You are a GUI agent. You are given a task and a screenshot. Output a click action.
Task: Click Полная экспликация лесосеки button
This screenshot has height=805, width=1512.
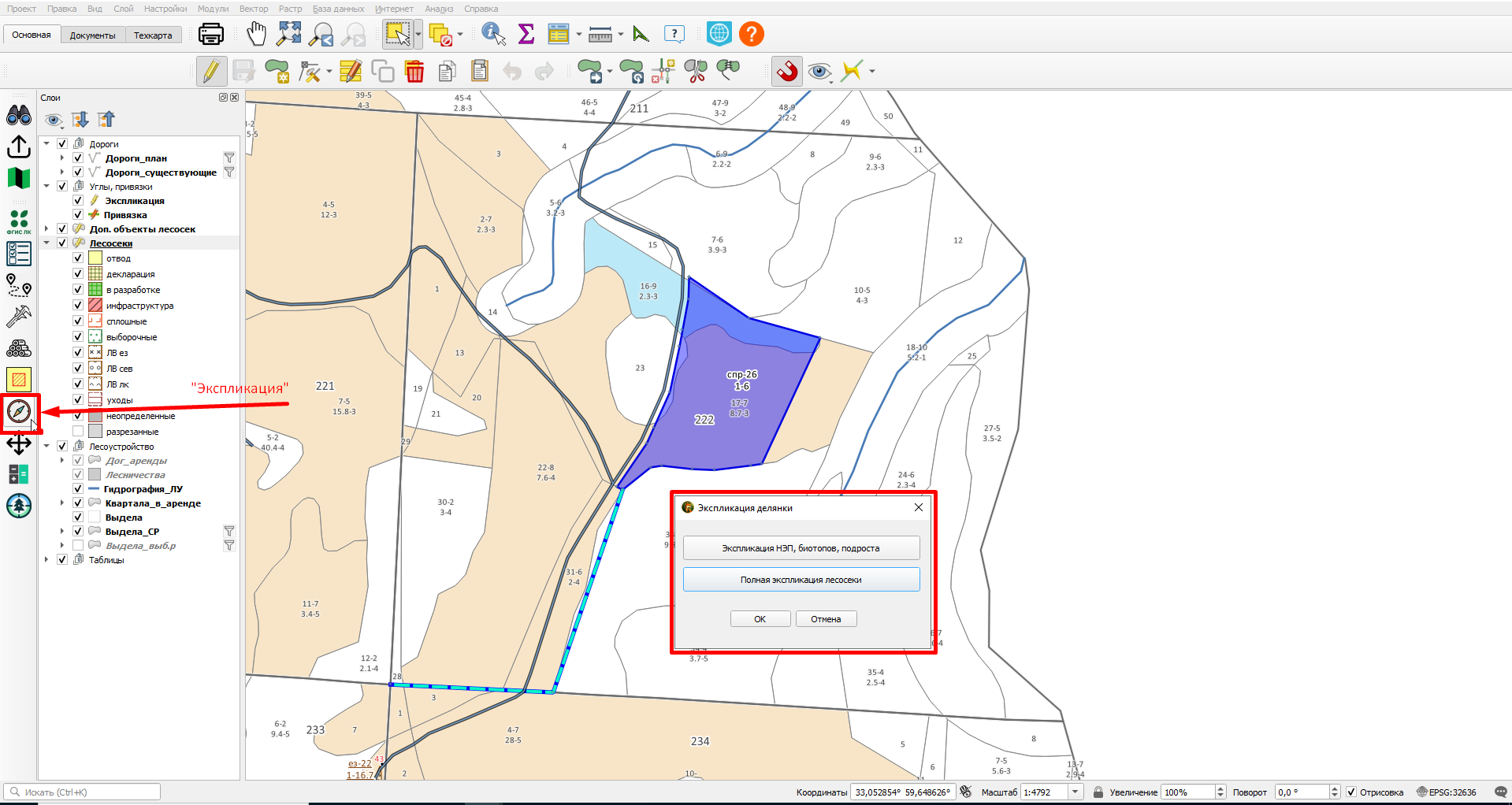coord(801,580)
